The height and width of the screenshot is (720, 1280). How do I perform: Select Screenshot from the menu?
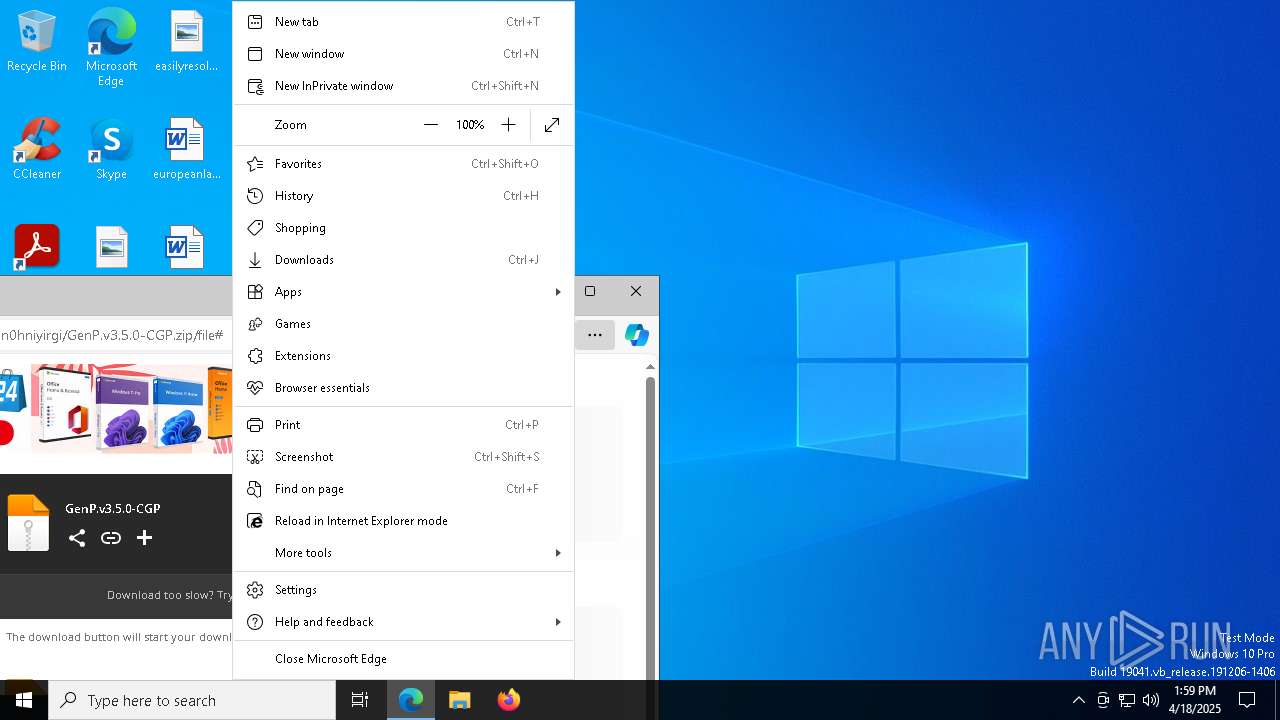(x=403, y=457)
